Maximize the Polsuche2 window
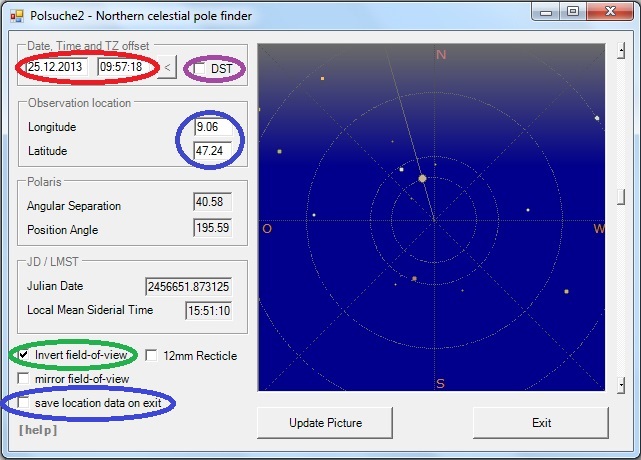Screen dimensions: 641x460 coord(573,11)
